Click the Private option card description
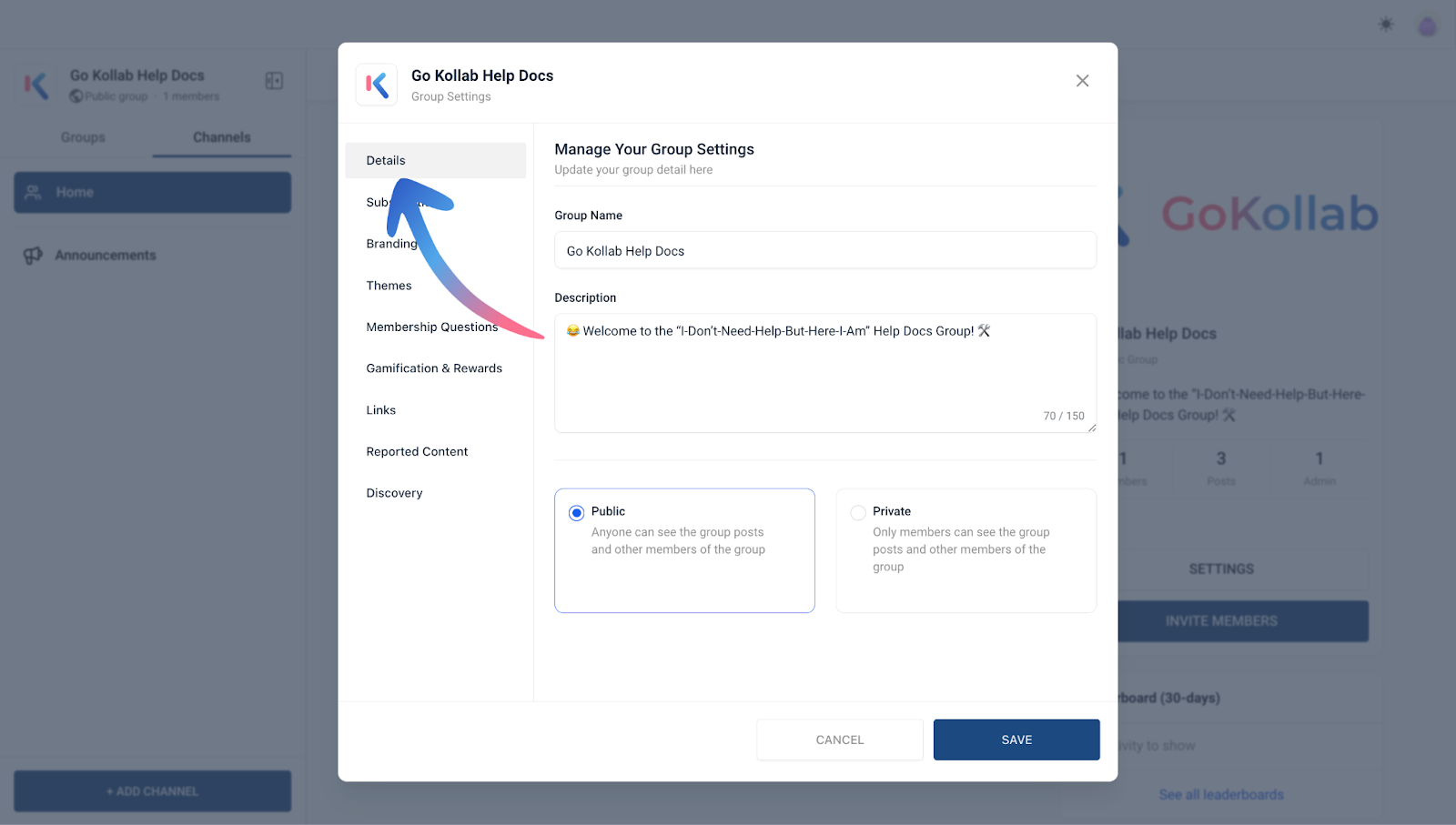The width and height of the screenshot is (1456, 825). [x=961, y=549]
